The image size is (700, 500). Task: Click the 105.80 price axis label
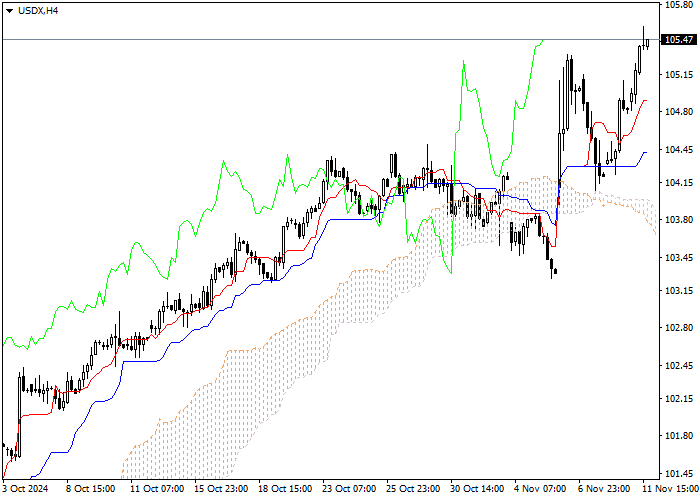pos(679,5)
